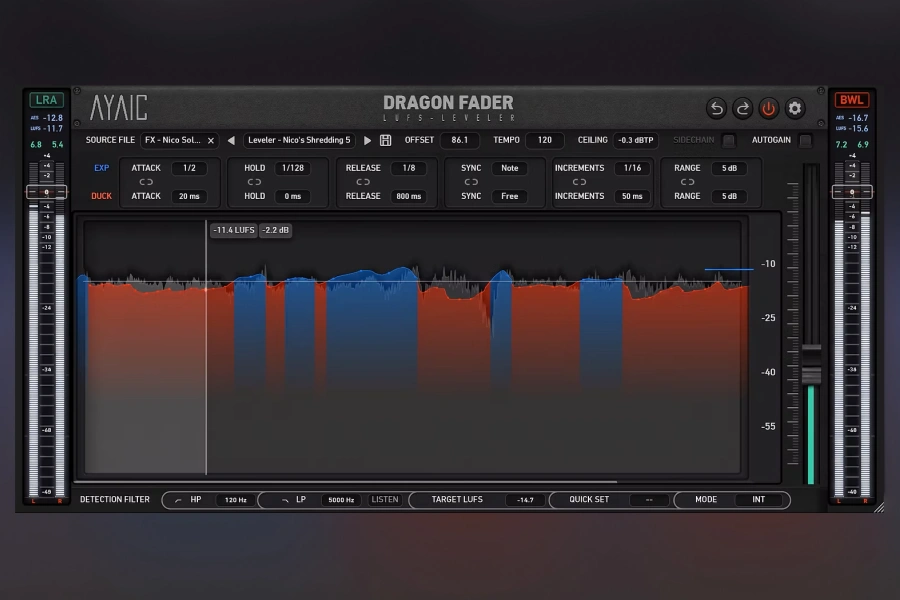Screen dimensions: 900x600
Task: Edit the Ceiling value -0.3 dBTP
Action: pos(635,141)
